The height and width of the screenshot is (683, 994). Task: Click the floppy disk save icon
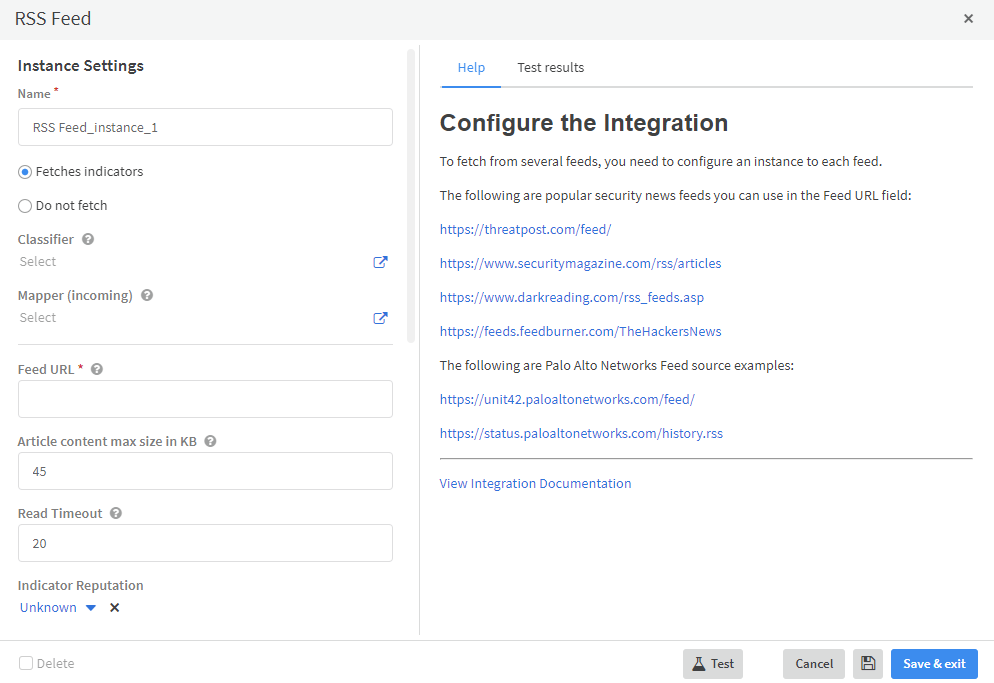tap(868, 664)
